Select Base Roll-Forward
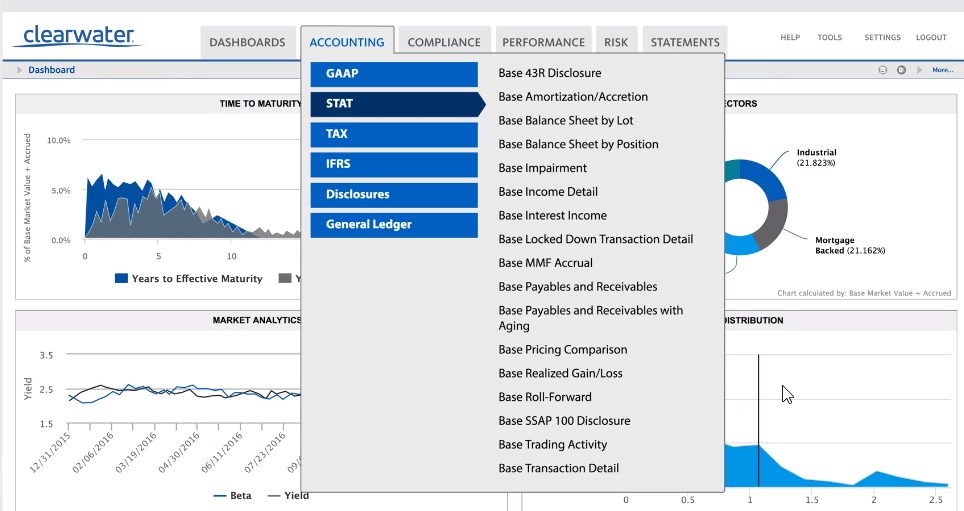The image size is (964, 511). click(x=545, y=397)
